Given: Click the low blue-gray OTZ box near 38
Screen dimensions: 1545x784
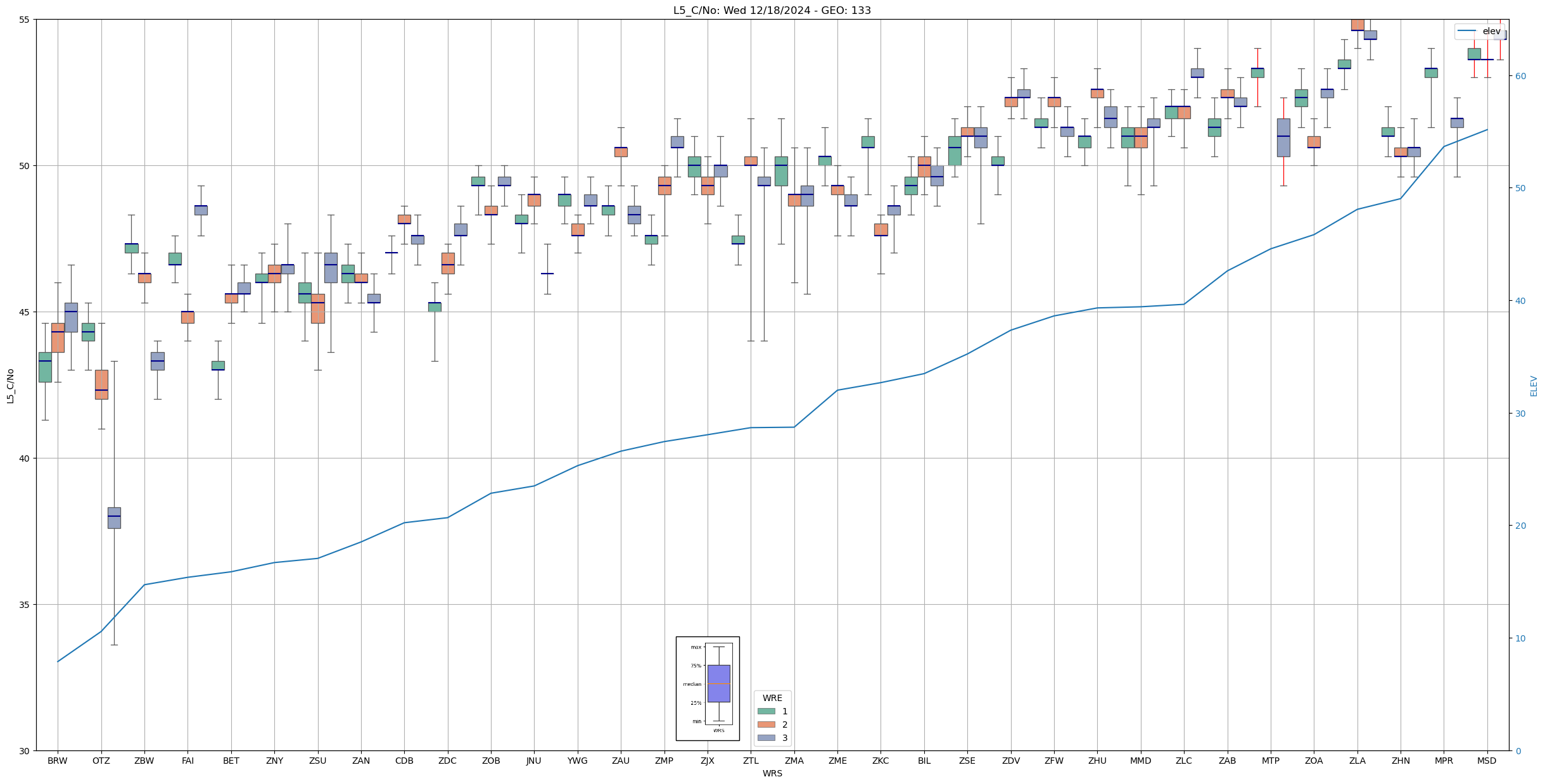Looking at the screenshot, I should (x=114, y=517).
